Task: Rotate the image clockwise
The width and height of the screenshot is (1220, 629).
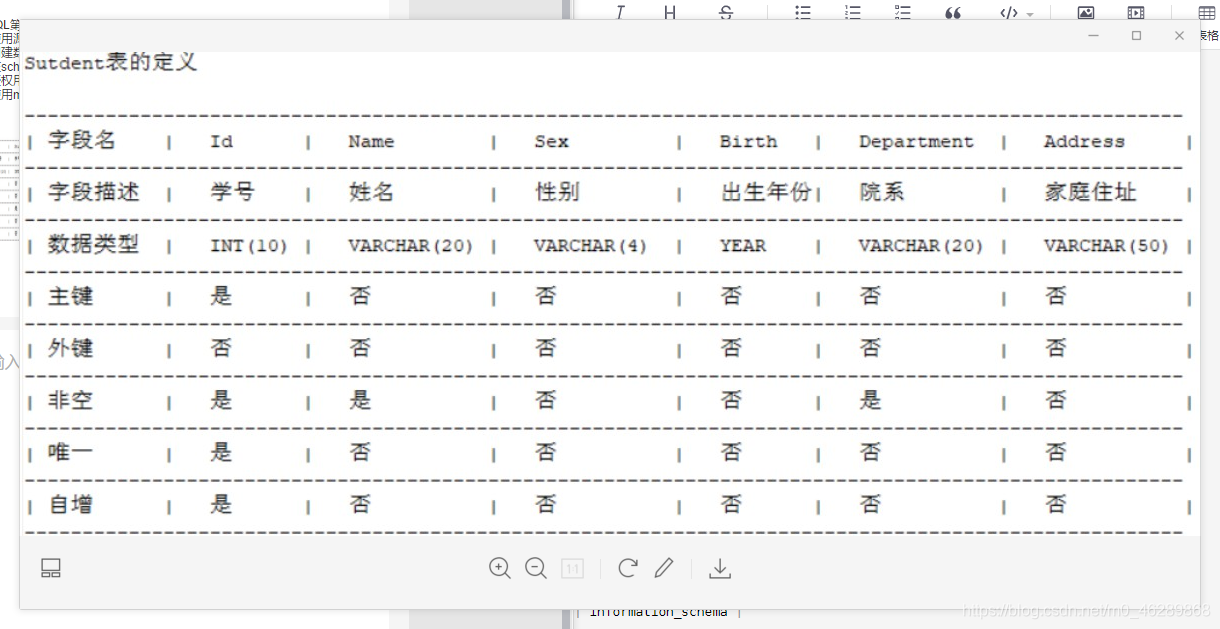Action: 628,568
